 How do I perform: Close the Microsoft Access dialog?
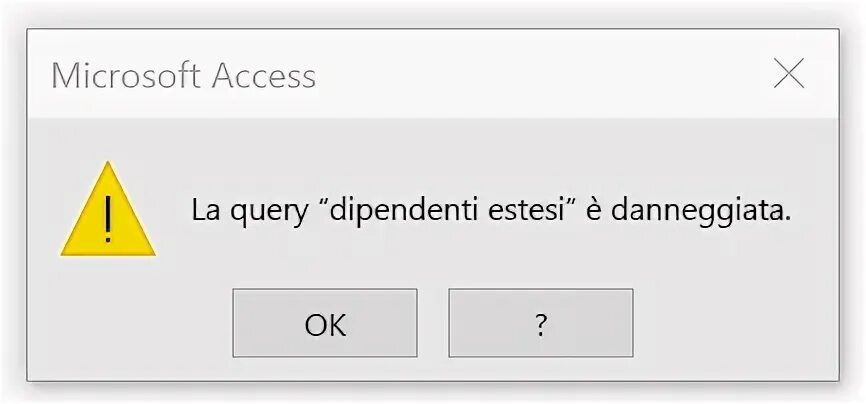tap(789, 74)
